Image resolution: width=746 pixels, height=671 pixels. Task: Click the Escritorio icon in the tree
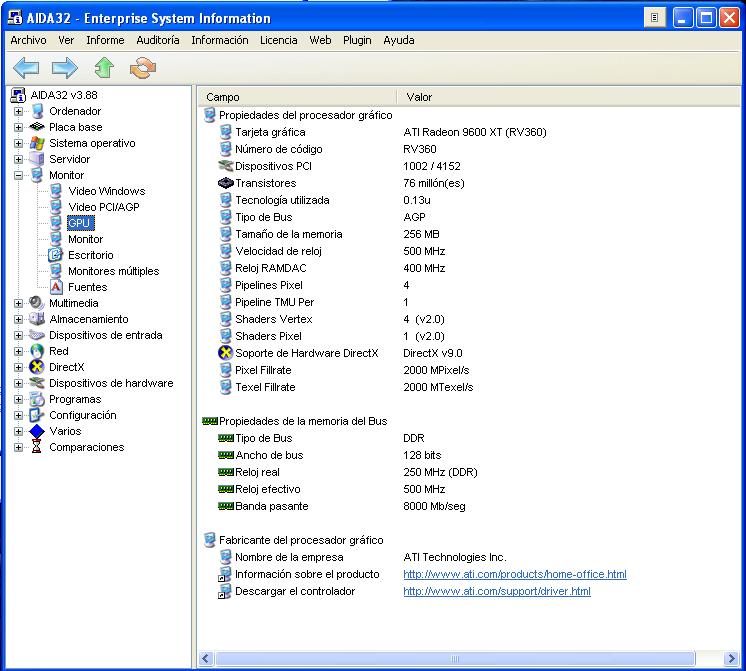click(56, 255)
